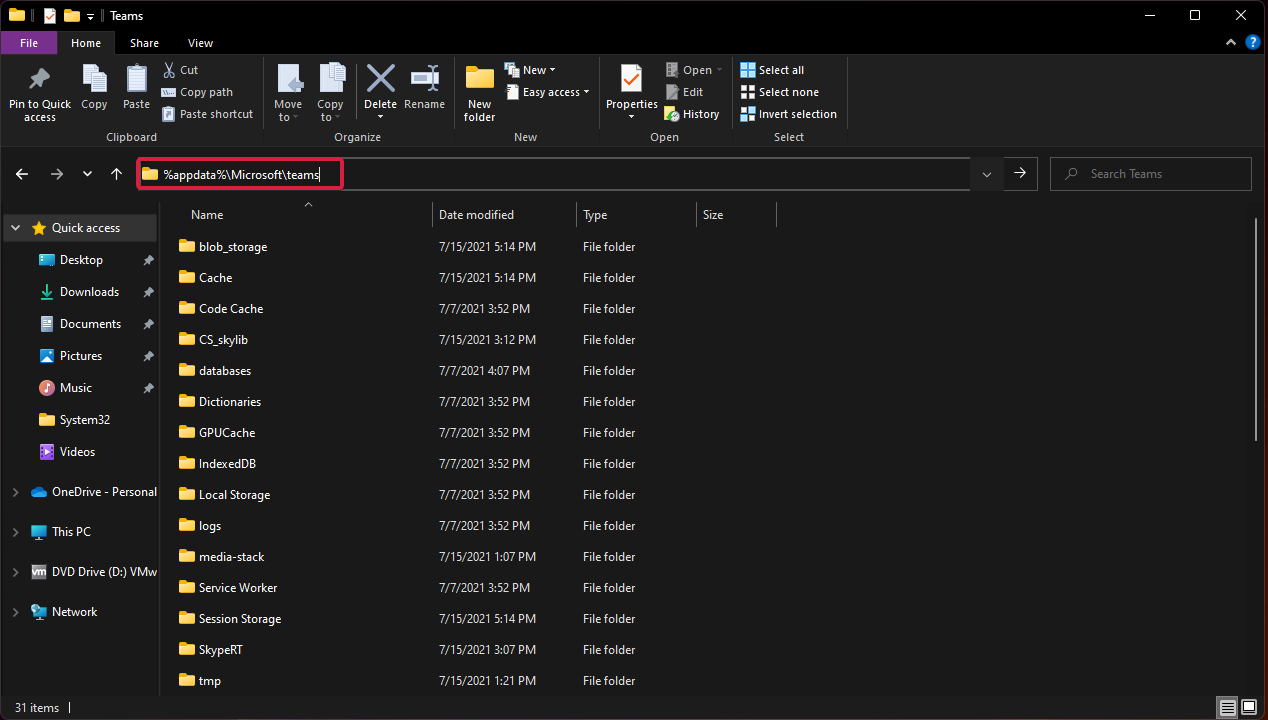This screenshot has width=1268, height=720.
Task: Switch to the Share tab
Action: (144, 43)
